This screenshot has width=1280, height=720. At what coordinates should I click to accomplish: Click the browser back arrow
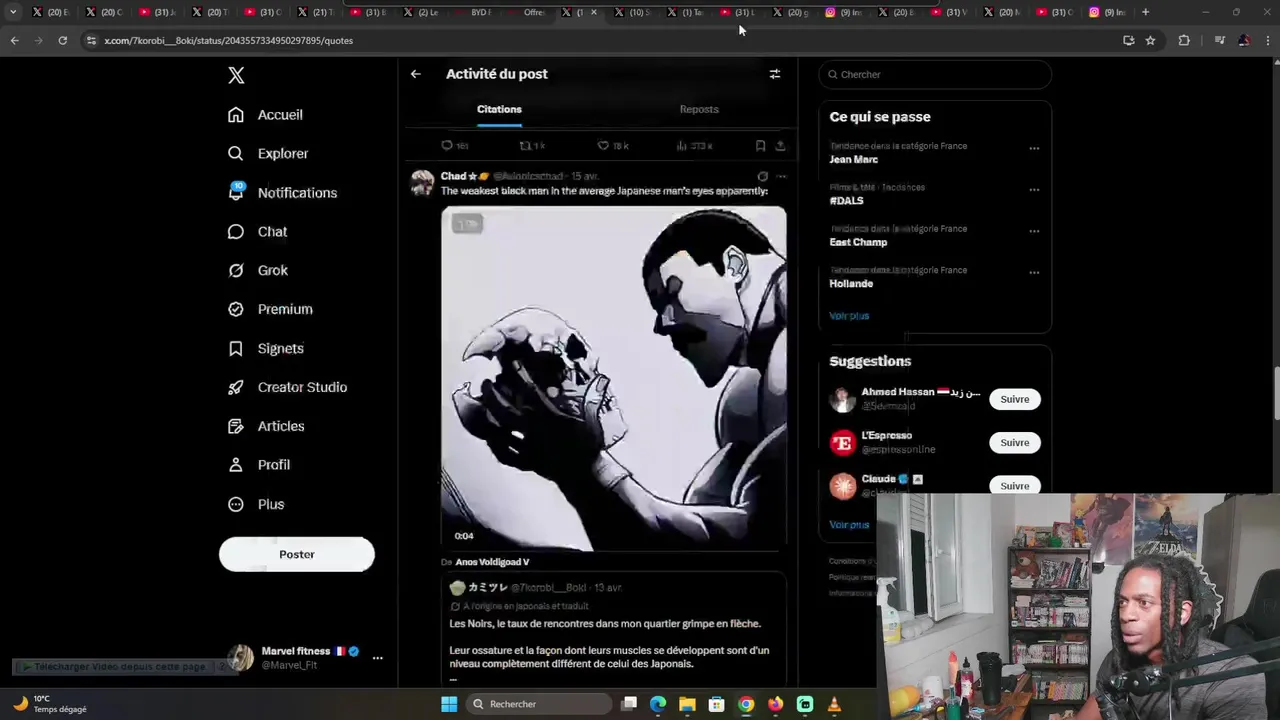(14, 41)
